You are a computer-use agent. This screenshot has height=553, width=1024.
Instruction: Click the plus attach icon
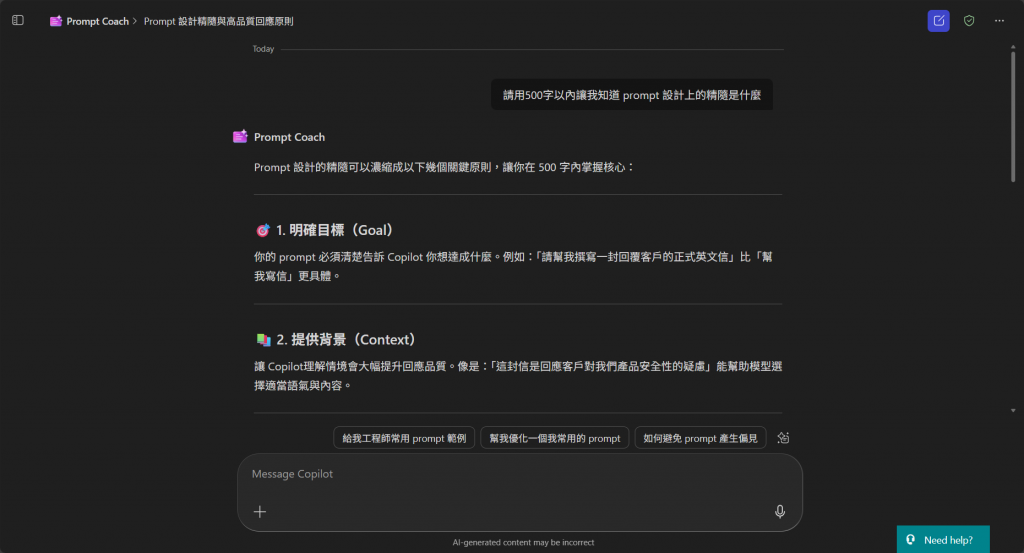(260, 512)
